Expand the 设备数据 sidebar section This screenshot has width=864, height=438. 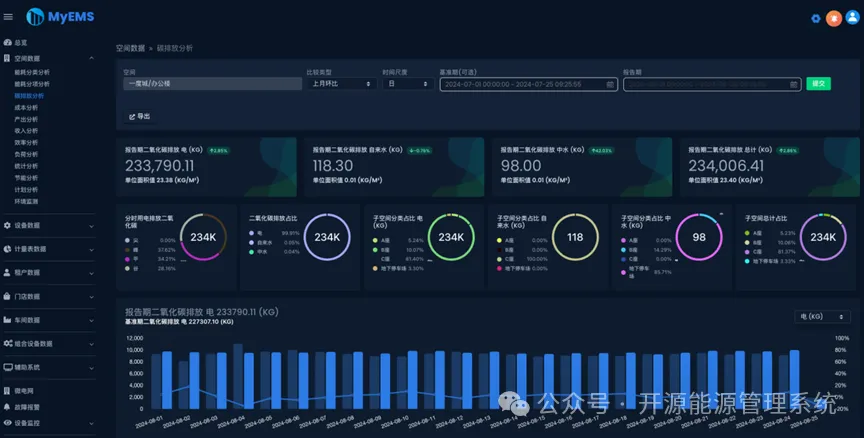(x=49, y=225)
